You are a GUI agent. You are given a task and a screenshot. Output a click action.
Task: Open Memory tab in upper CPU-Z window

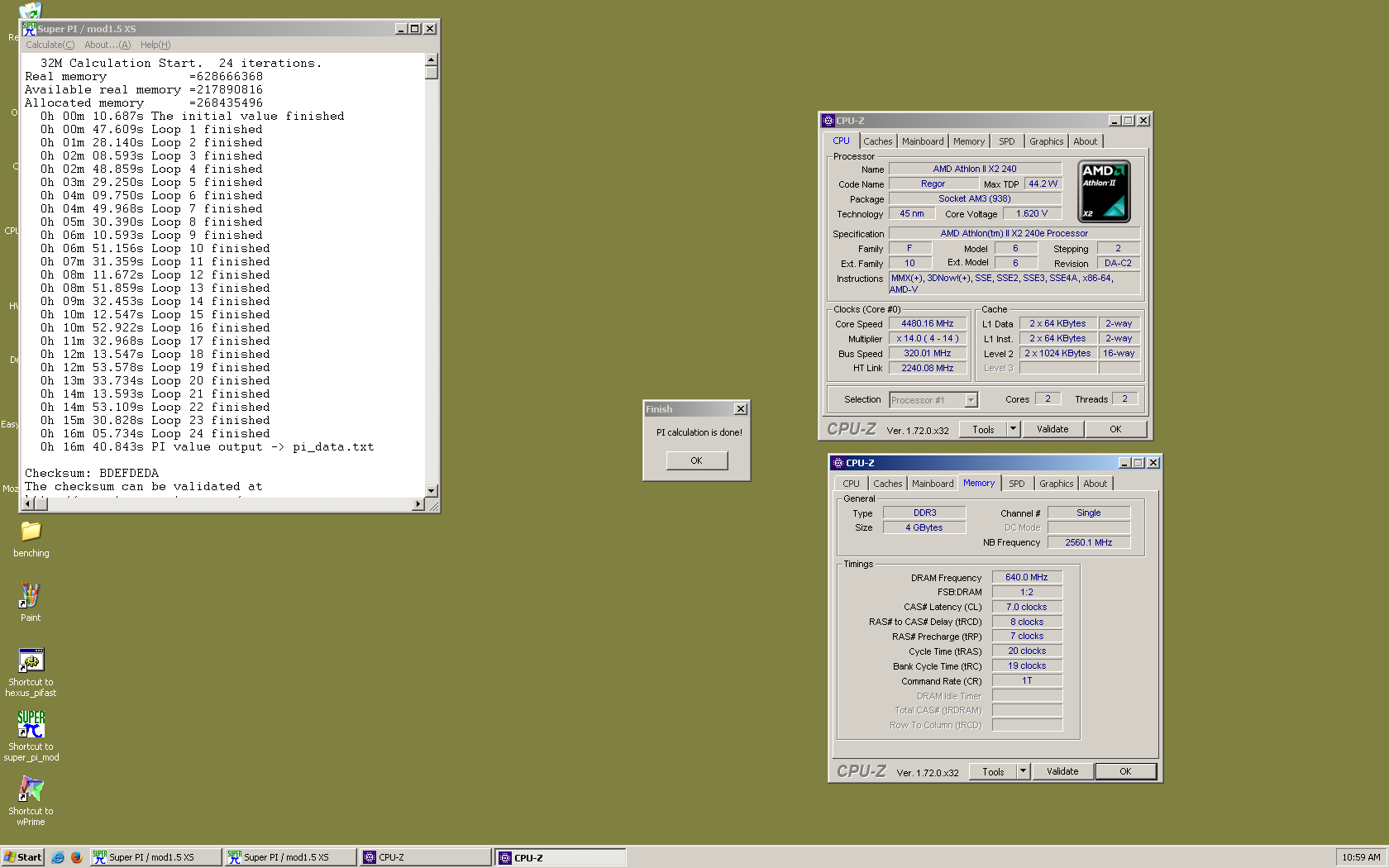969,141
